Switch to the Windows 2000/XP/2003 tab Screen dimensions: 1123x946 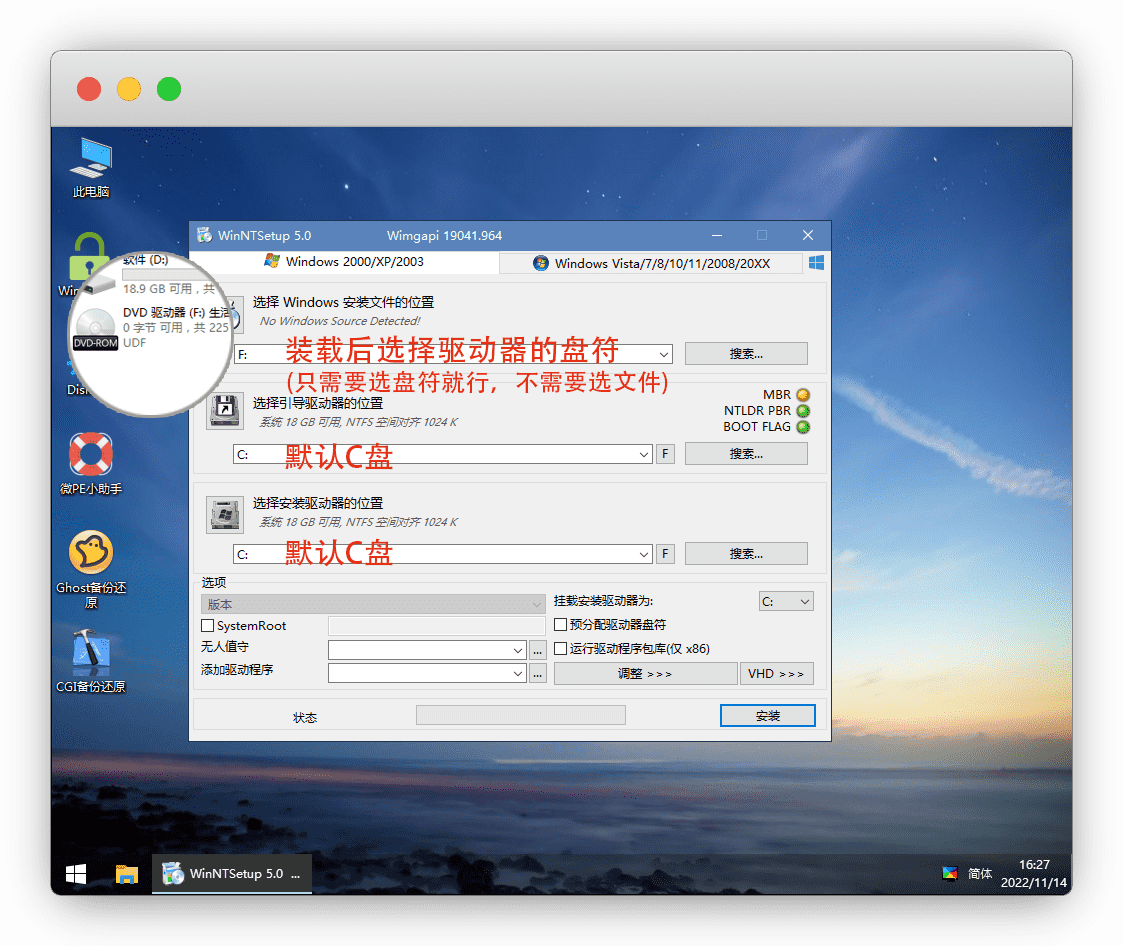(344, 262)
